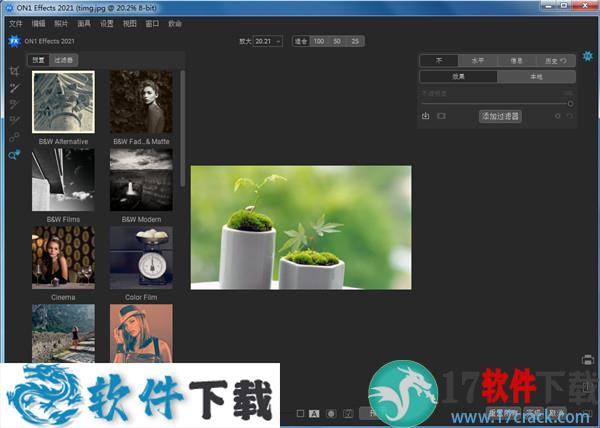
Task: Toggle the 'A' text preview button
Action: point(314,413)
